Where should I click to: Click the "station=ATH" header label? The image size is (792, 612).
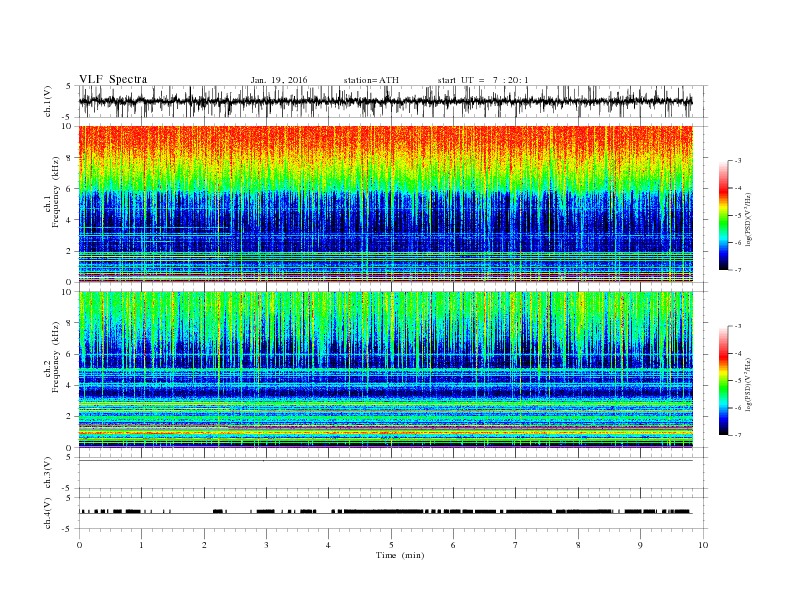(x=371, y=80)
